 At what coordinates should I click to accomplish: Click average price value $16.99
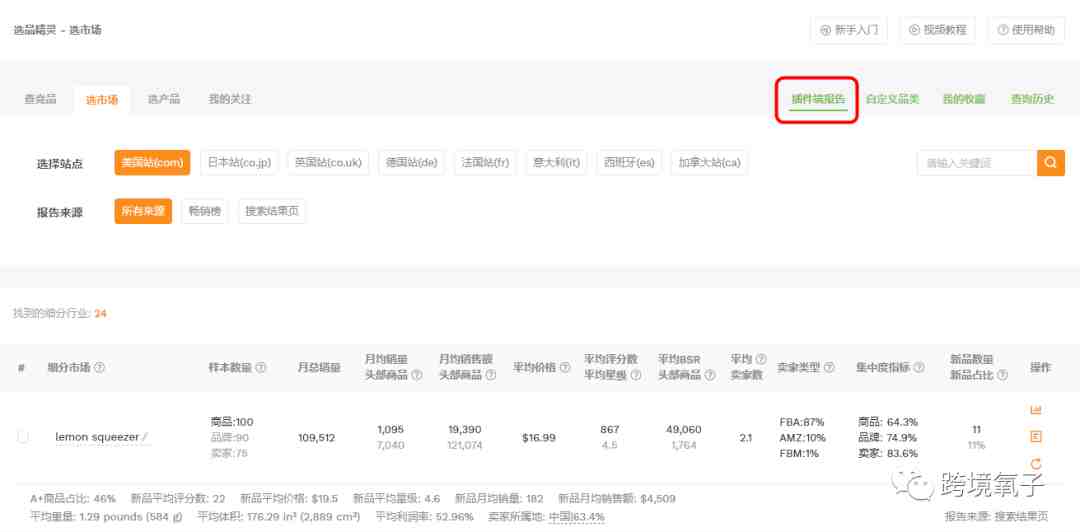tap(539, 438)
